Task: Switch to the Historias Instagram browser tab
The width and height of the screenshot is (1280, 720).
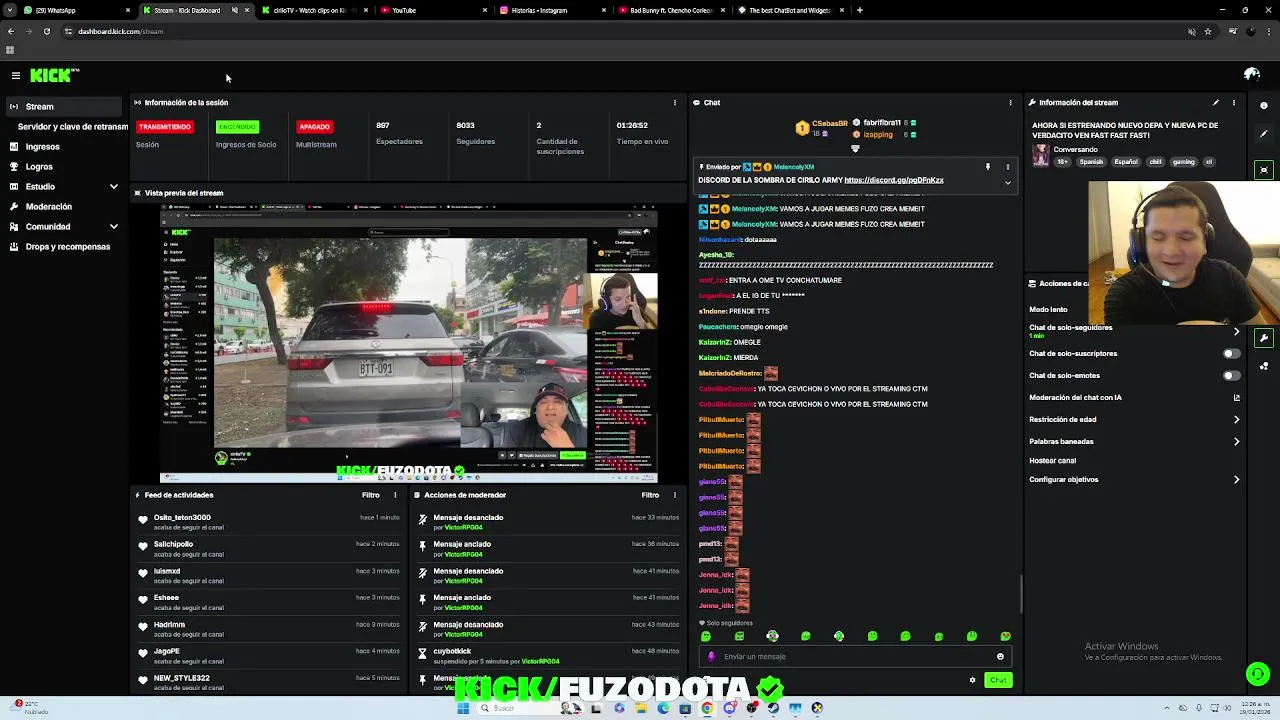Action: [x=550, y=10]
